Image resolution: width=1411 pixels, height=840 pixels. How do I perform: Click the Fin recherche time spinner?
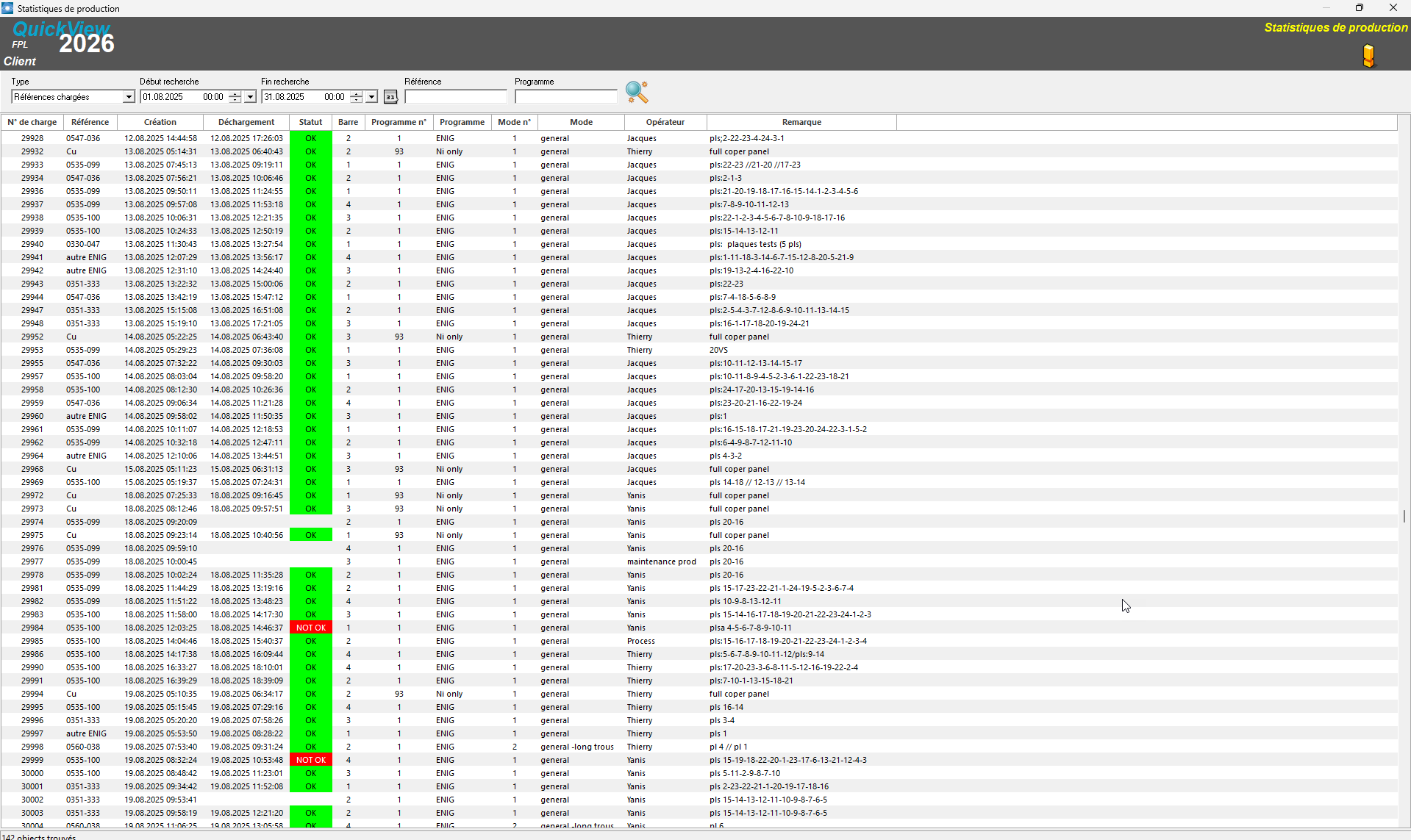tap(356, 97)
